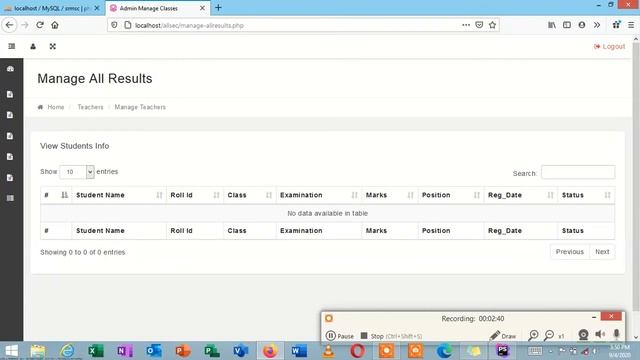The height and width of the screenshot is (360, 640).
Task: Click the browser back arrow
Action: [x=9, y=25]
